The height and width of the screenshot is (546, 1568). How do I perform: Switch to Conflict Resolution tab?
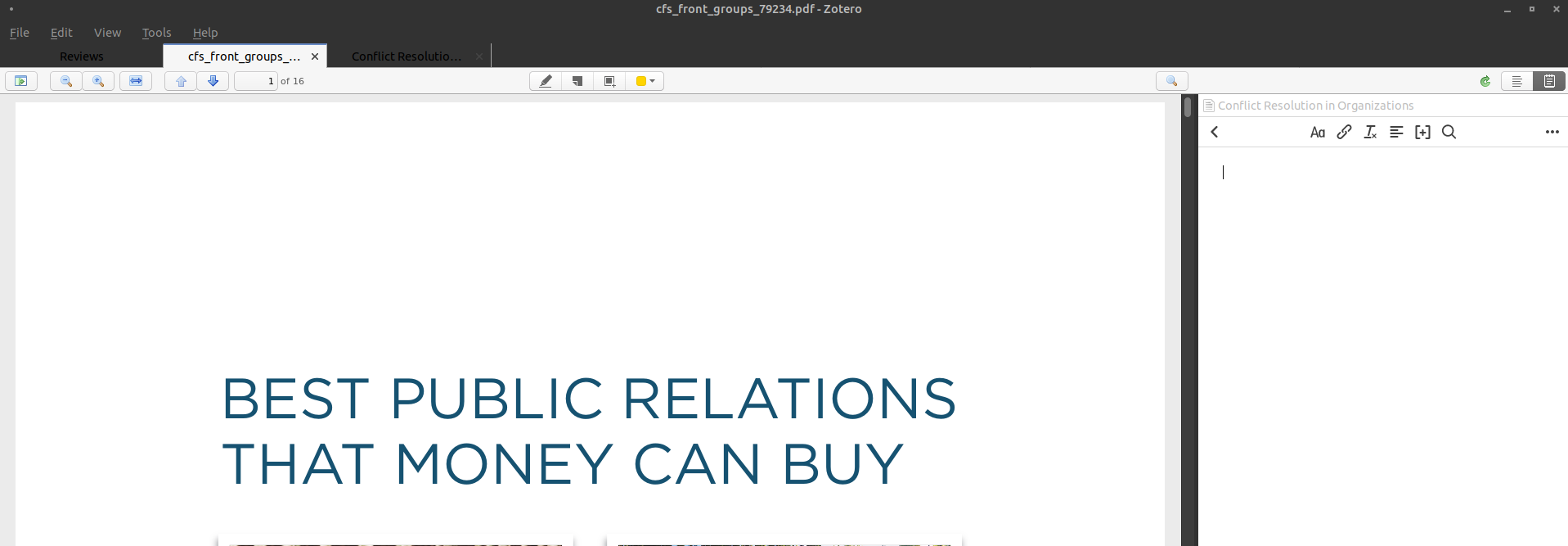tap(406, 56)
